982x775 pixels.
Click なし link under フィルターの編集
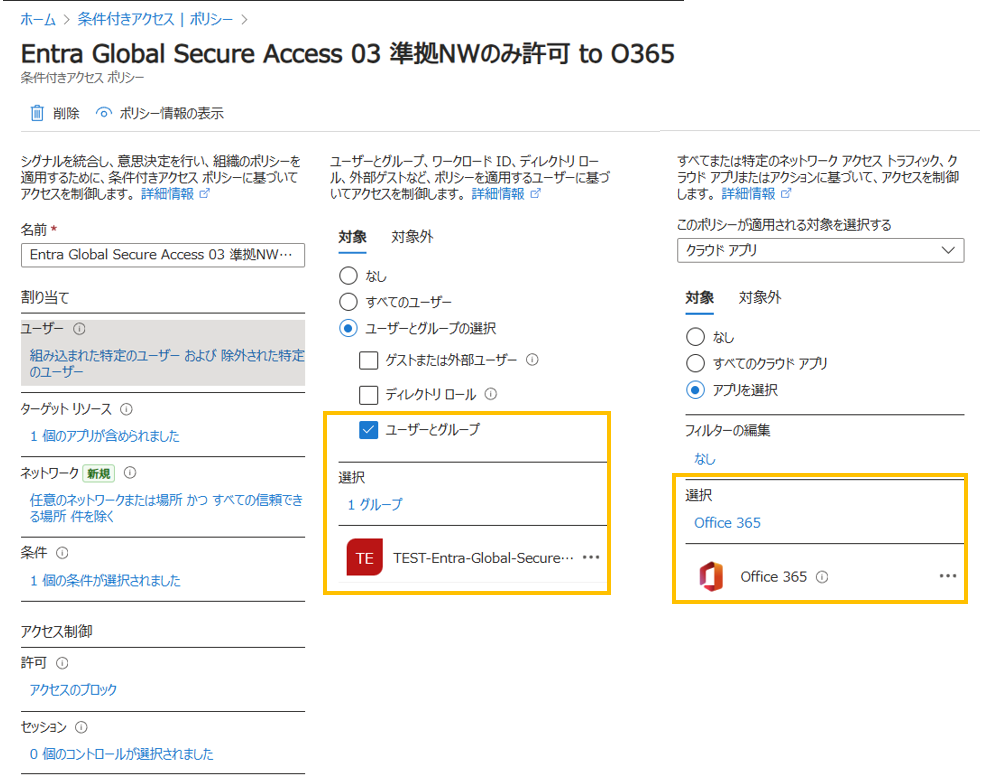[x=705, y=459]
